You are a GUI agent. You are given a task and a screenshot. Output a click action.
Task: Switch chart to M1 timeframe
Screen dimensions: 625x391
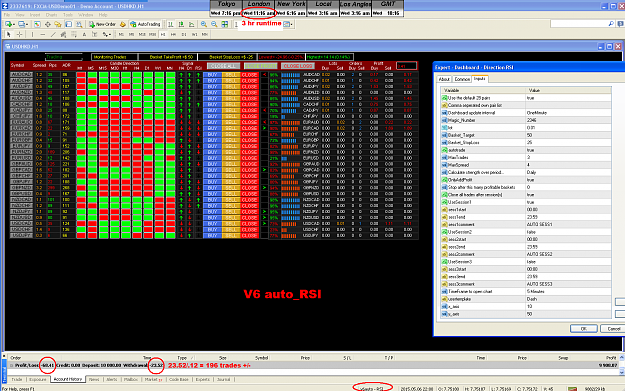click(x=121, y=35)
